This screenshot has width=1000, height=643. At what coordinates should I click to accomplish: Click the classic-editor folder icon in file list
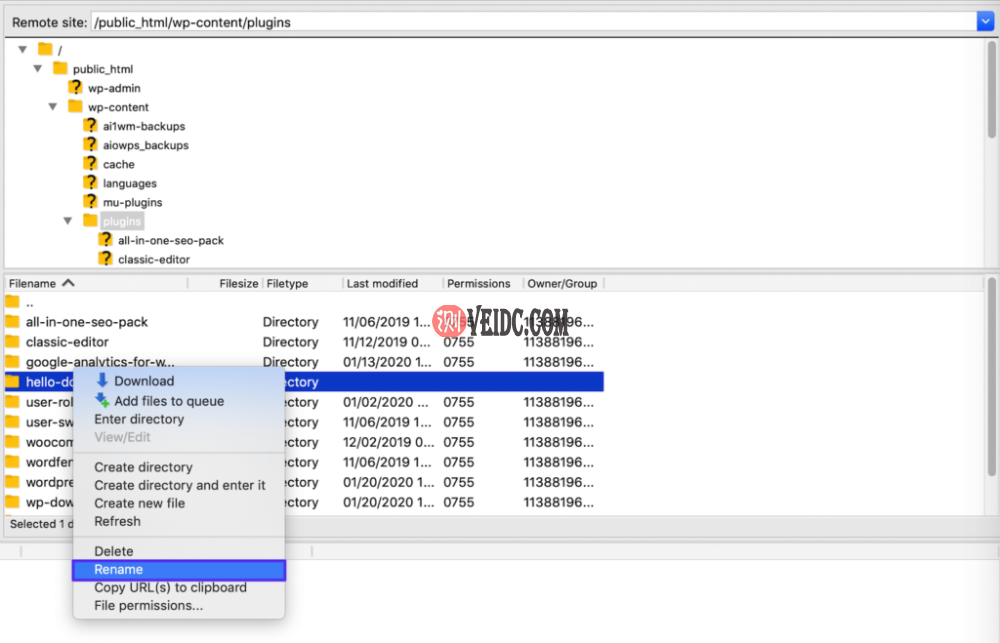coord(12,342)
